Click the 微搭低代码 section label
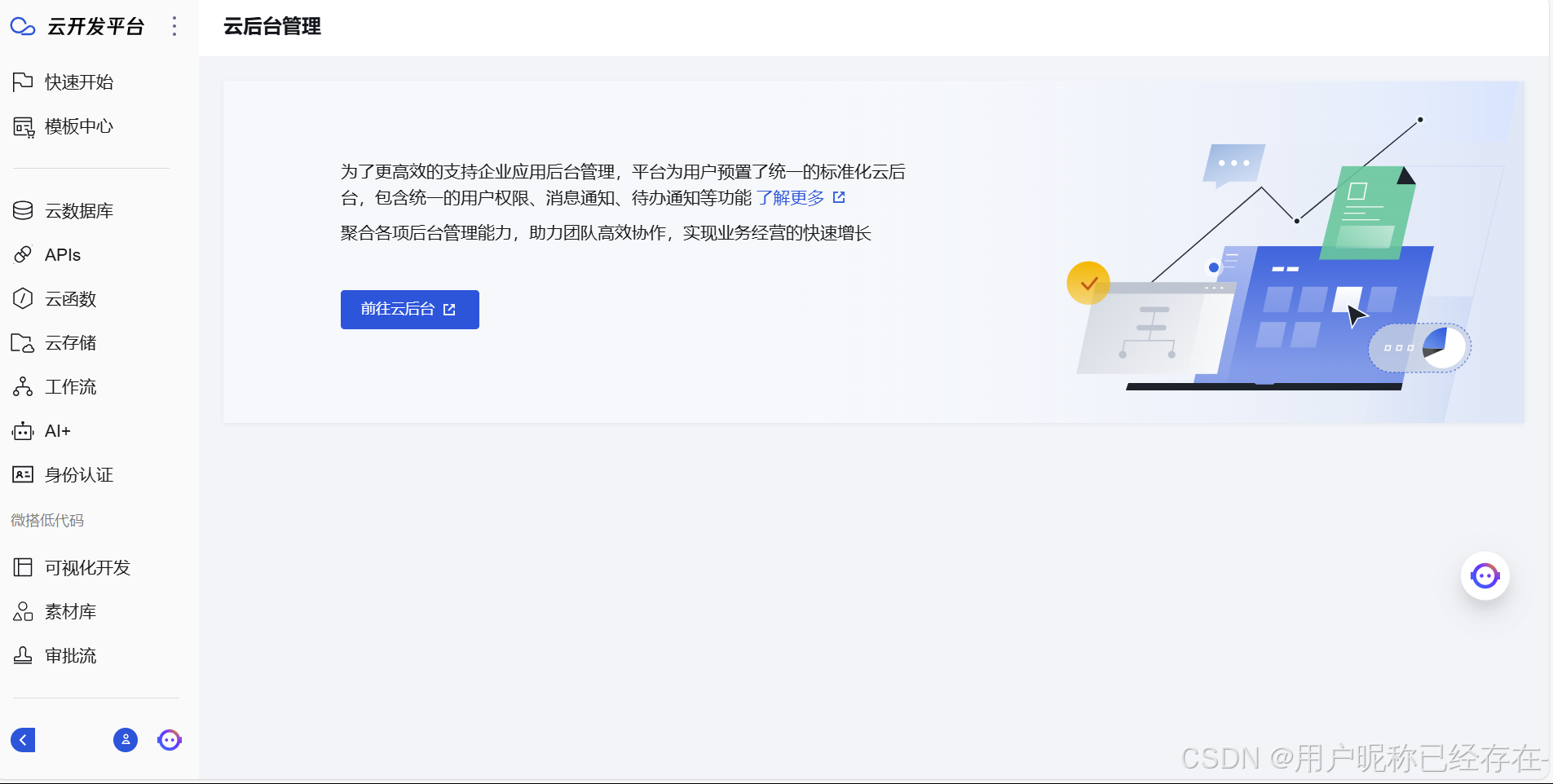The width and height of the screenshot is (1553, 784). pos(47,520)
